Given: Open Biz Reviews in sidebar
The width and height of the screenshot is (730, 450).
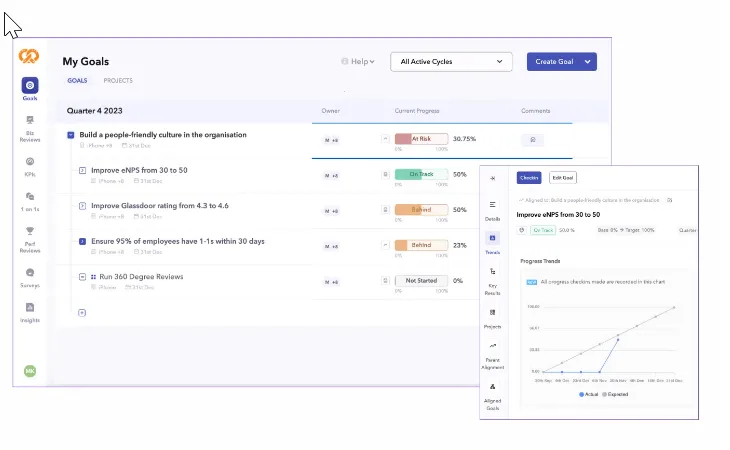Looking at the screenshot, I should (x=30, y=120).
